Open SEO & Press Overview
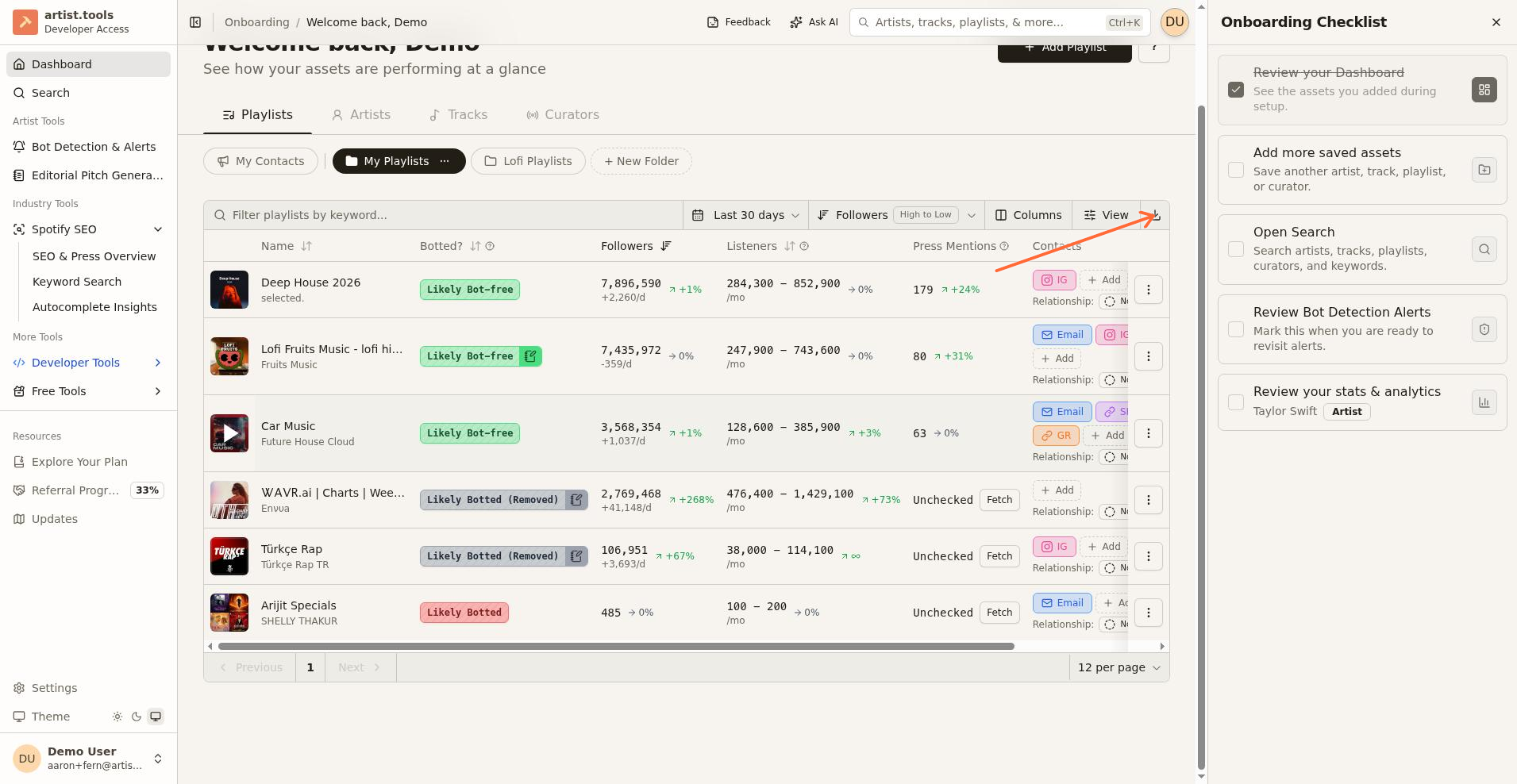This screenshot has height=784, width=1517. [x=94, y=256]
